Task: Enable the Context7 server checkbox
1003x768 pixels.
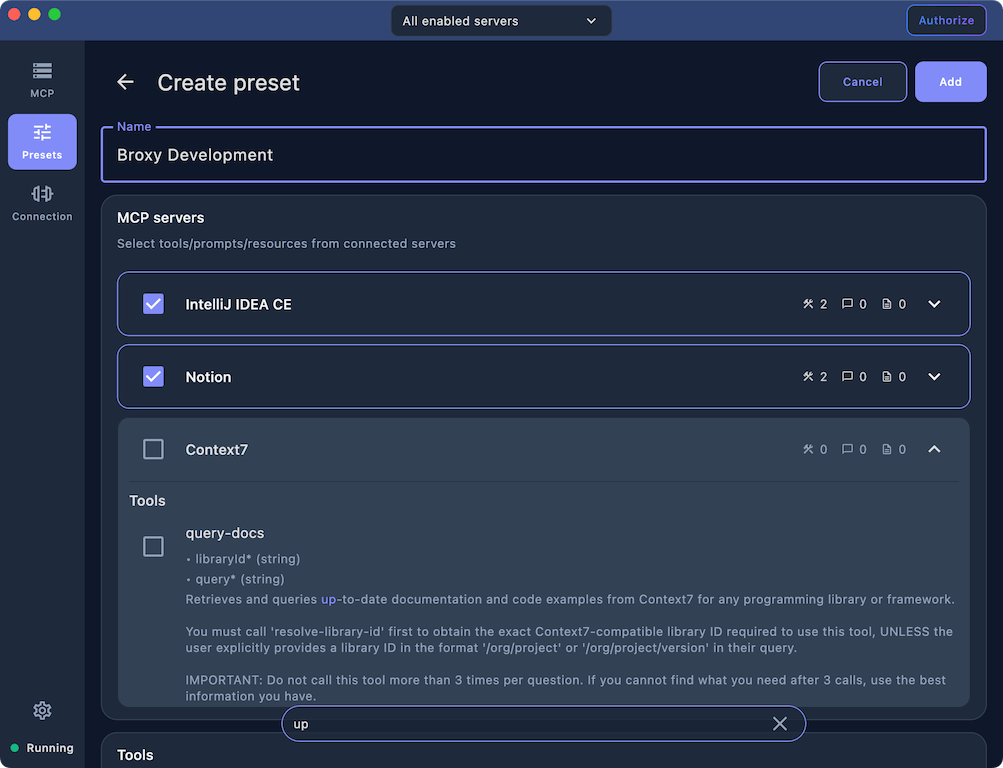Action: pyautogui.click(x=153, y=449)
